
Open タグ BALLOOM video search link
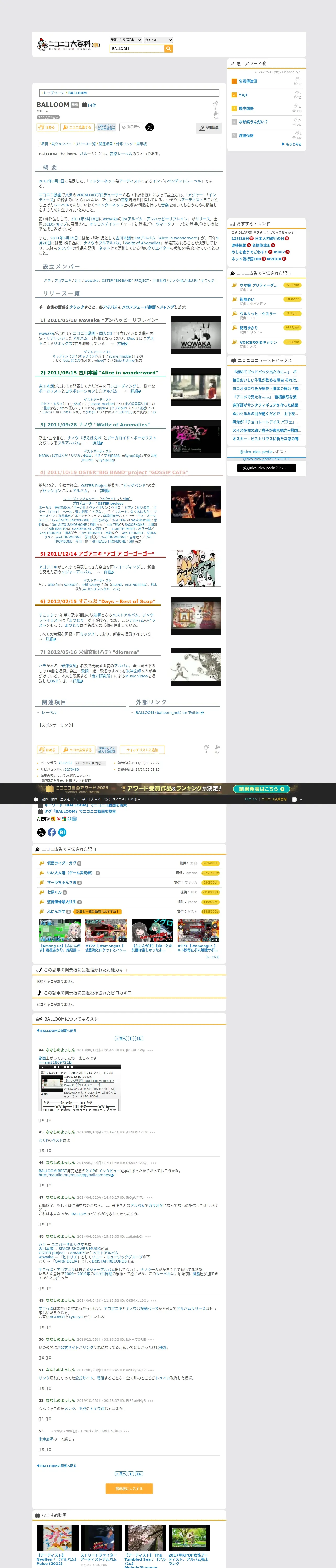(80, 811)
